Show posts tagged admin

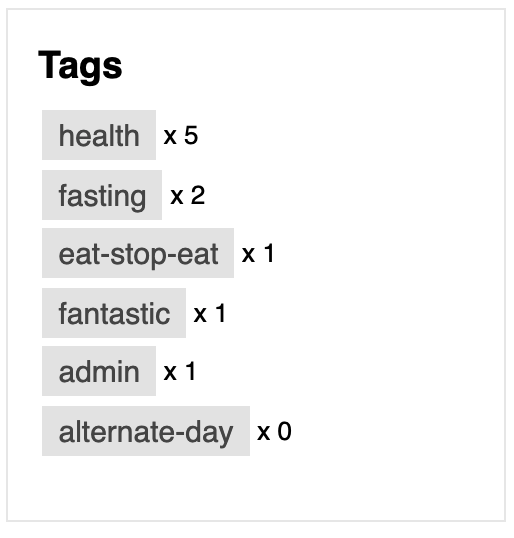coord(99,371)
